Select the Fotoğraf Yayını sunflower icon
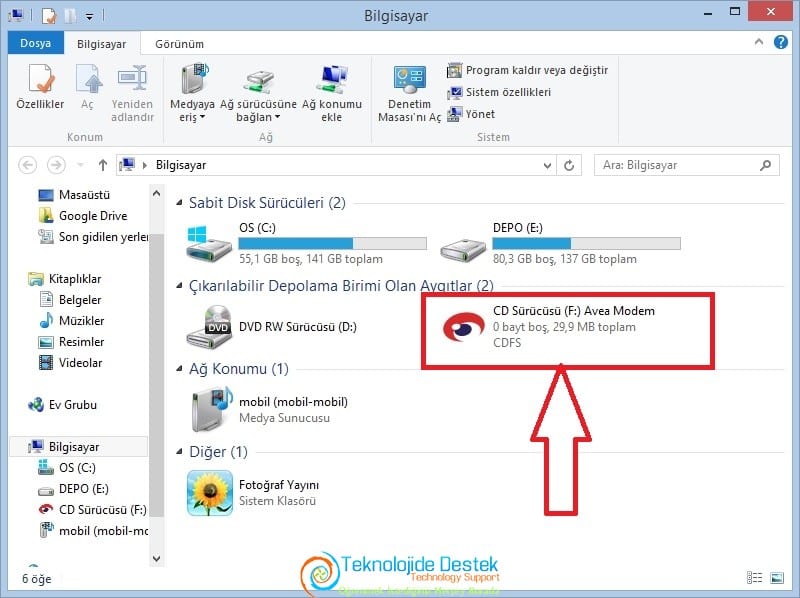Viewport: 800px width, 598px height. [x=210, y=493]
